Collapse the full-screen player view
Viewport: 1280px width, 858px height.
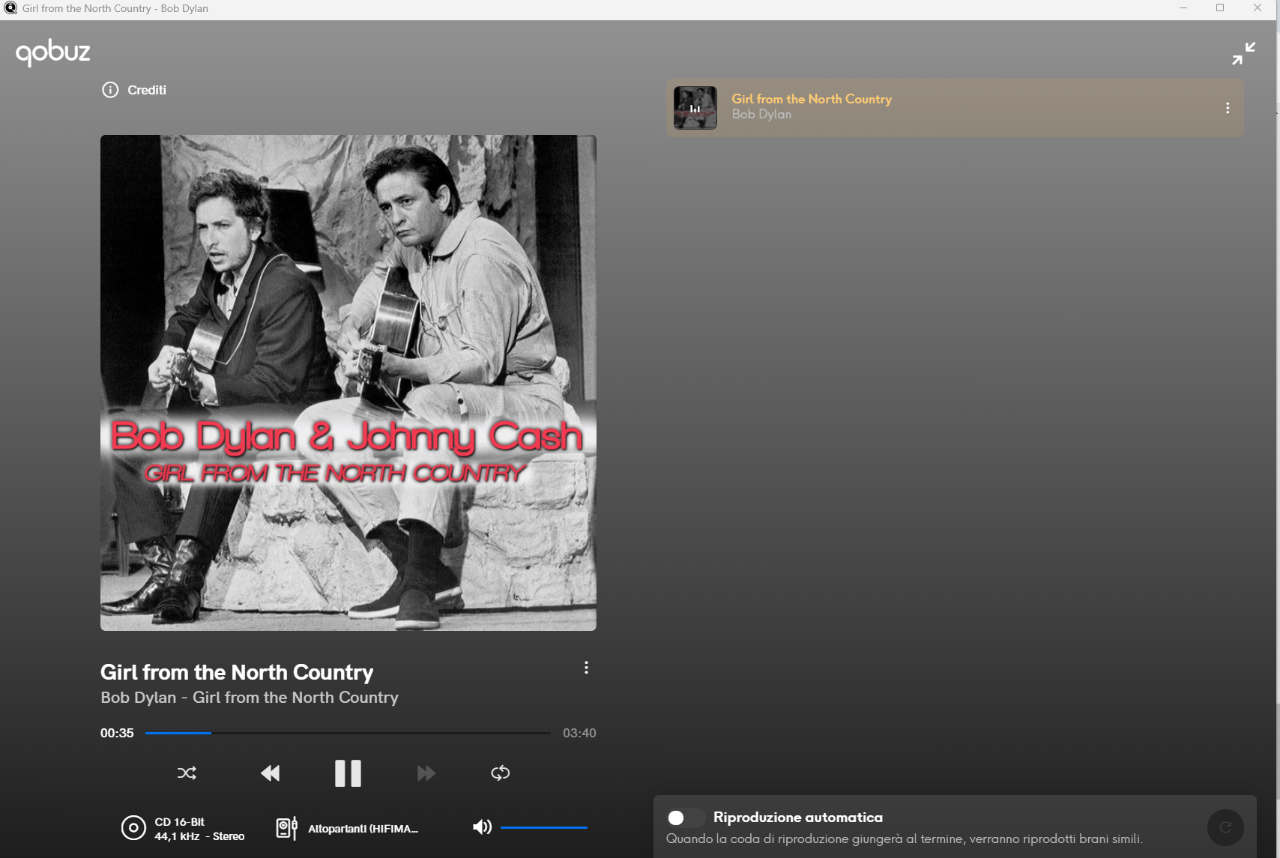(x=1243, y=54)
